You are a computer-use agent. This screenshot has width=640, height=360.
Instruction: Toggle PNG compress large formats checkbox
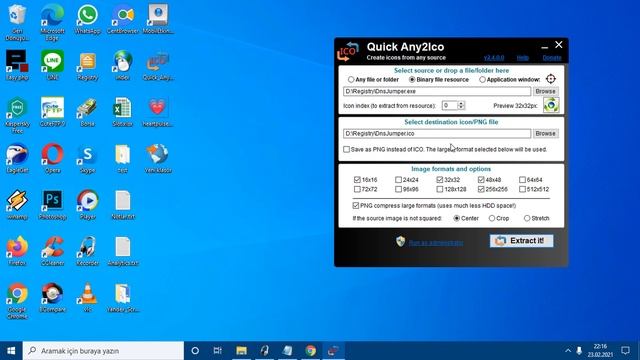(x=356, y=205)
